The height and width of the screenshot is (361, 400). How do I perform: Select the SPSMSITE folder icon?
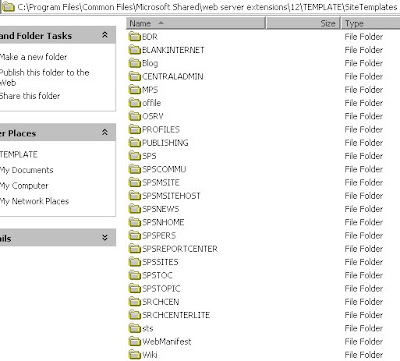coord(135,182)
